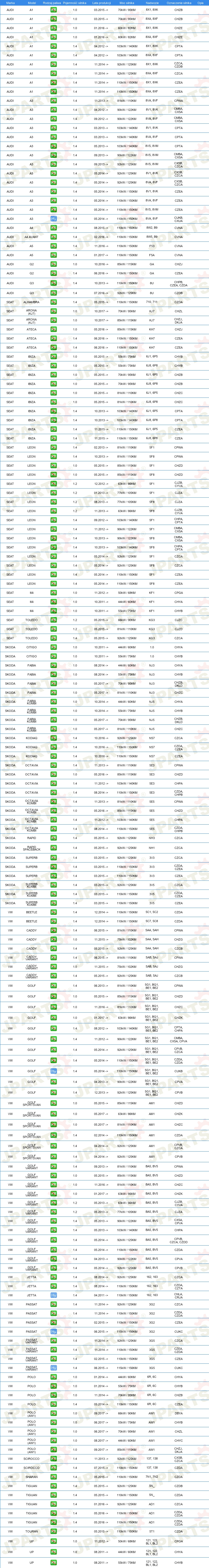Click the 'A4 AVANT' model cell

(32, 237)
